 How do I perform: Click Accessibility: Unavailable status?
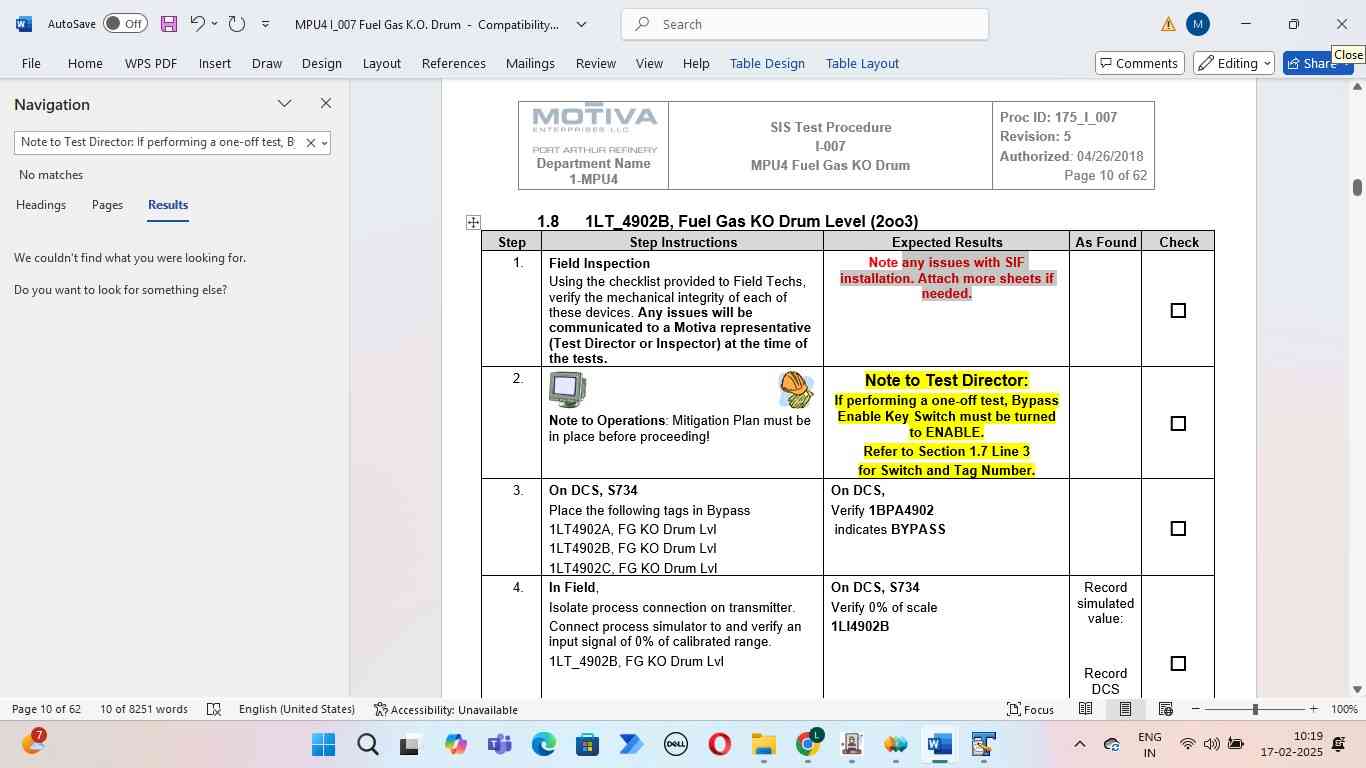tap(446, 709)
